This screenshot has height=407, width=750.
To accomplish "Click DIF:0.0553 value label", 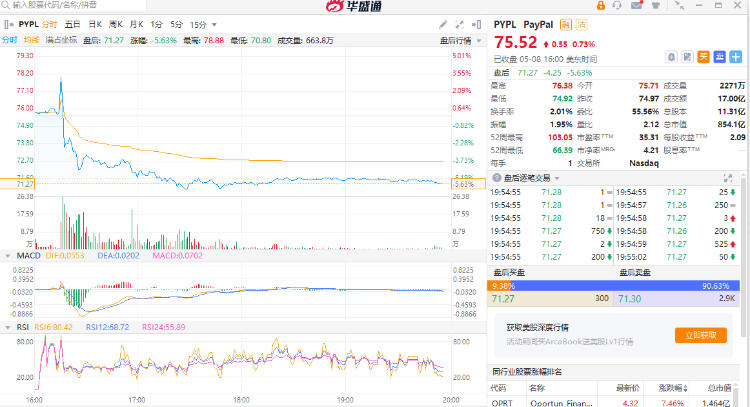I will click(x=65, y=256).
